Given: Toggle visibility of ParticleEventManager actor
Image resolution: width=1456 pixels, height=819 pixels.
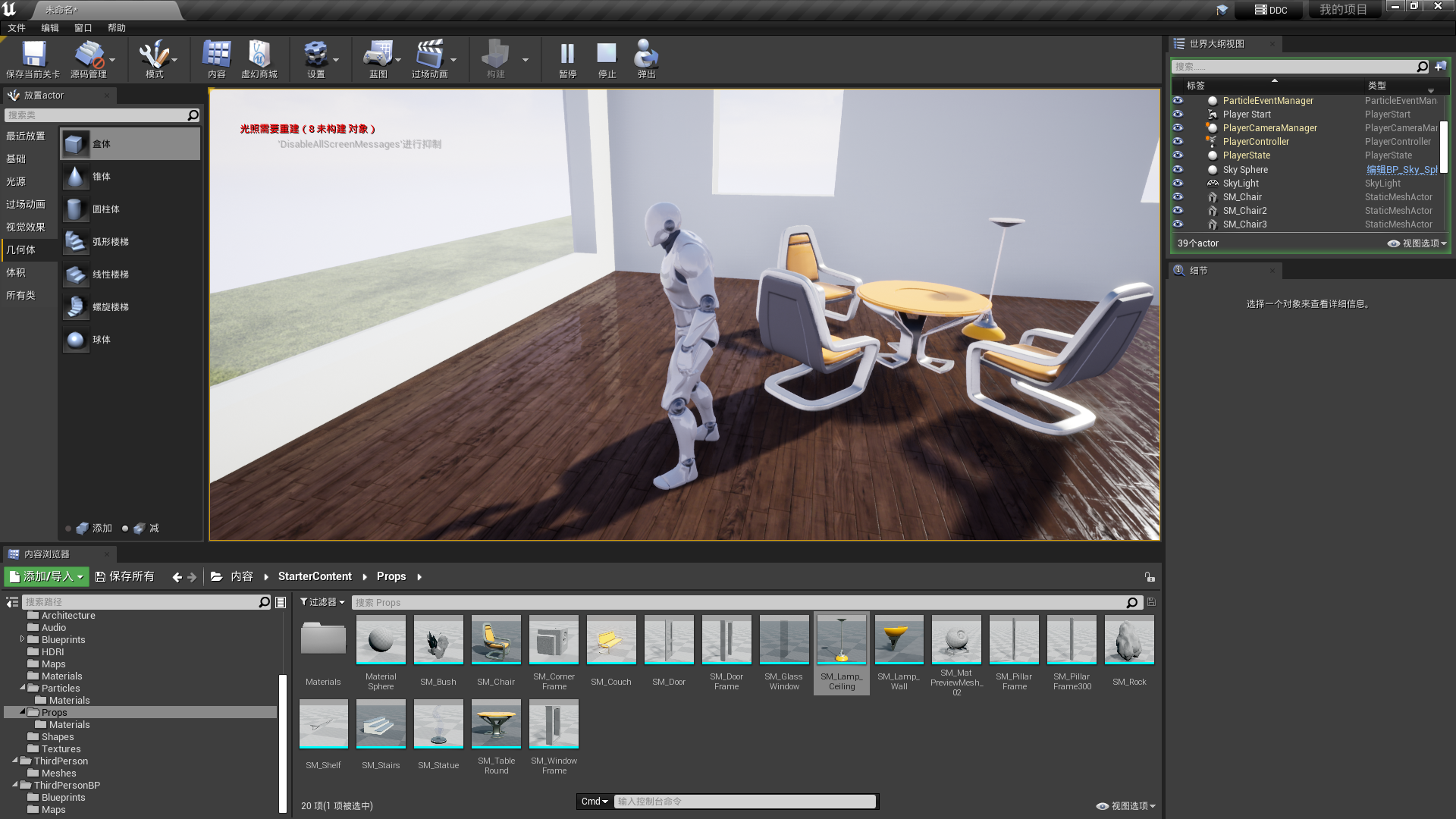Looking at the screenshot, I should click(1178, 100).
